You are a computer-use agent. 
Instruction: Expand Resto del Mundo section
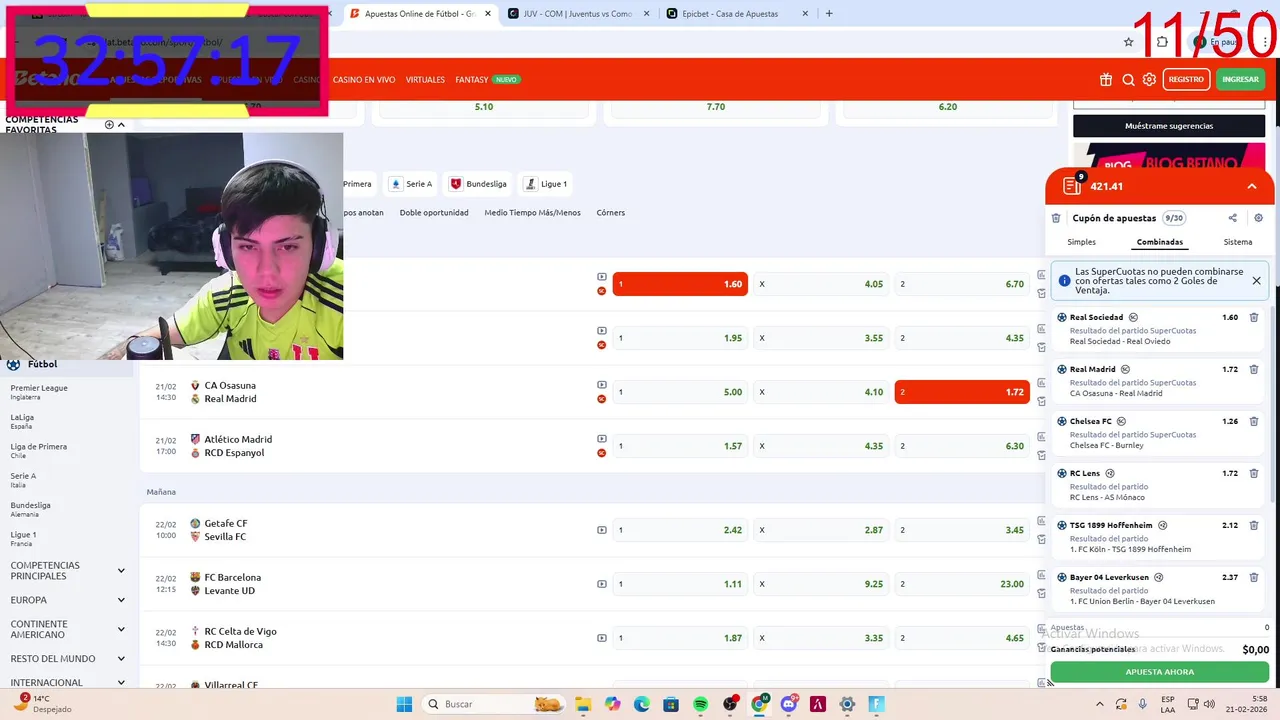[x=121, y=659]
